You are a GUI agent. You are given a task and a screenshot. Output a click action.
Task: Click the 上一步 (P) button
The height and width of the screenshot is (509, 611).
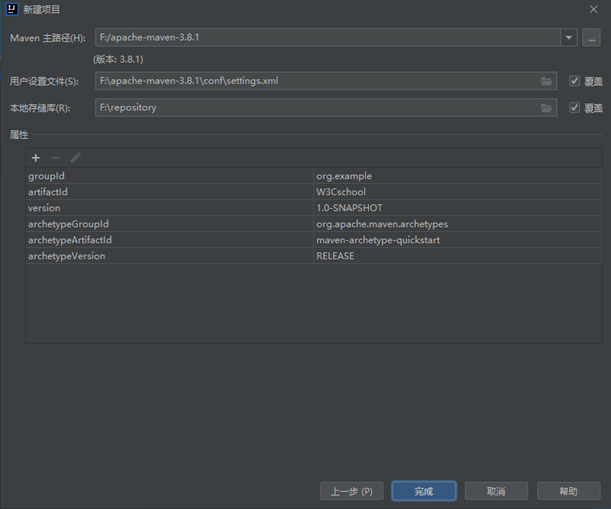click(x=351, y=491)
